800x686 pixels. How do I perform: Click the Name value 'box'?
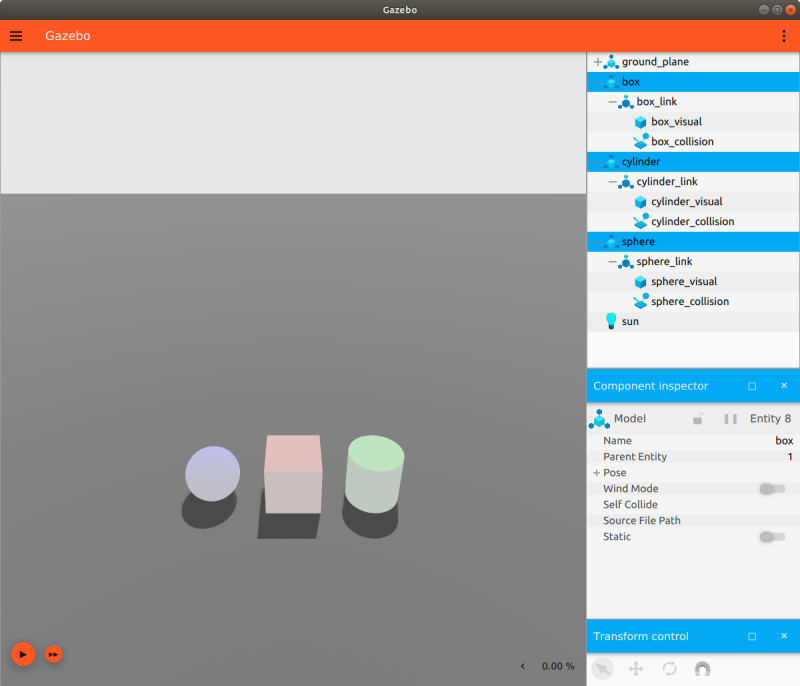coord(784,441)
